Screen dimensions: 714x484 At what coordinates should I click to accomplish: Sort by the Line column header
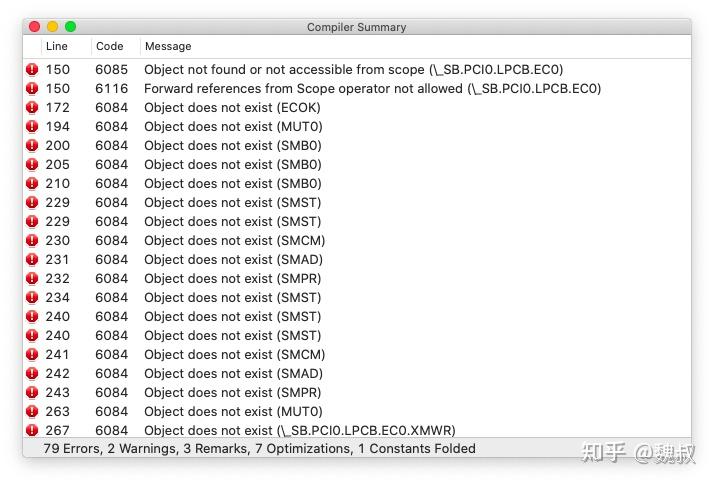[57, 46]
